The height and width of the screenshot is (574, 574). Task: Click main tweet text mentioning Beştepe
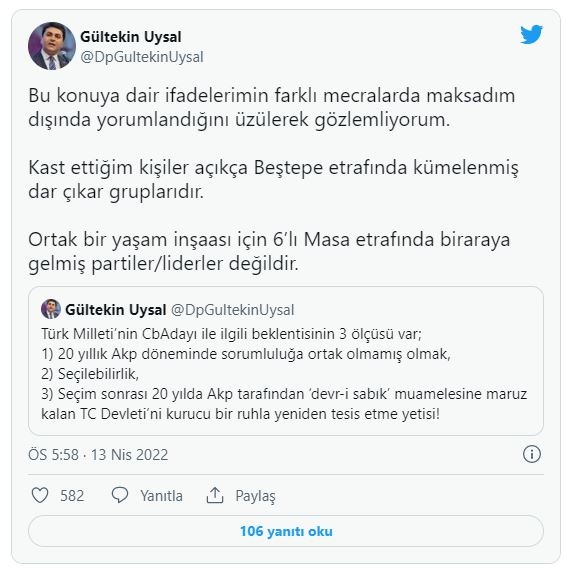click(x=273, y=179)
